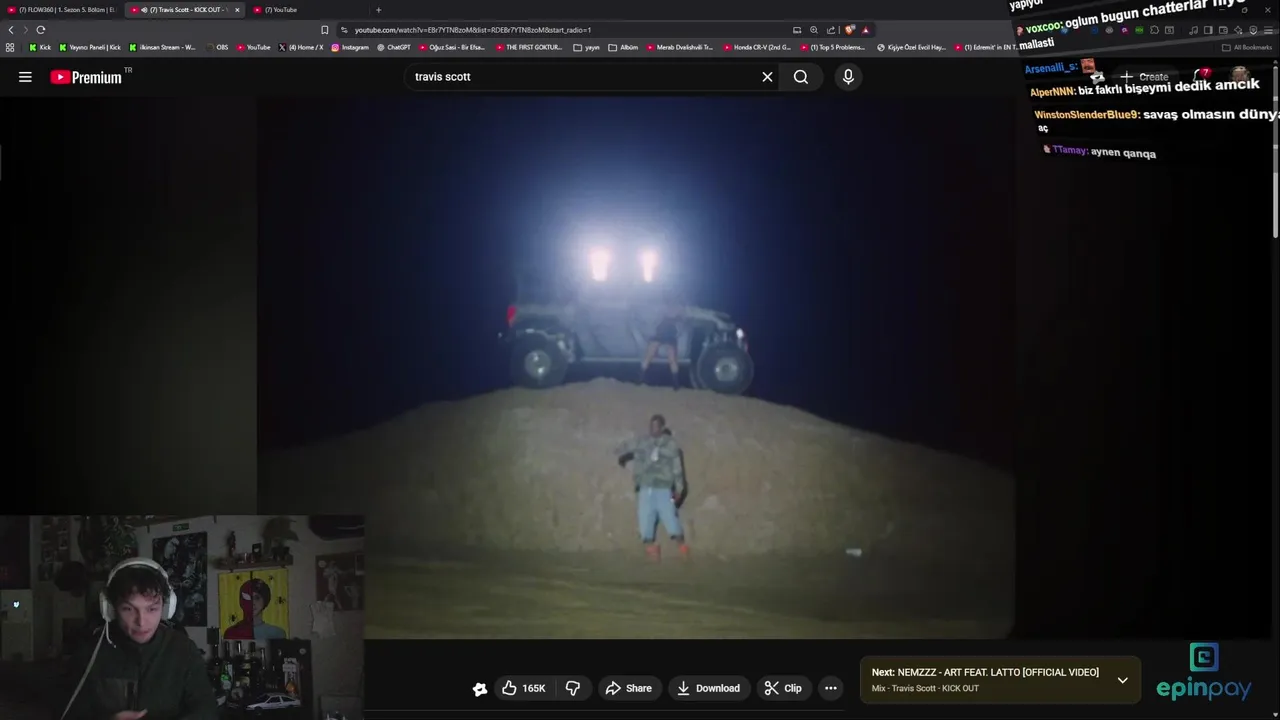This screenshot has width=1280, height=720.
Task: Open the Brave Shields lion icon
Action: pos(849,30)
